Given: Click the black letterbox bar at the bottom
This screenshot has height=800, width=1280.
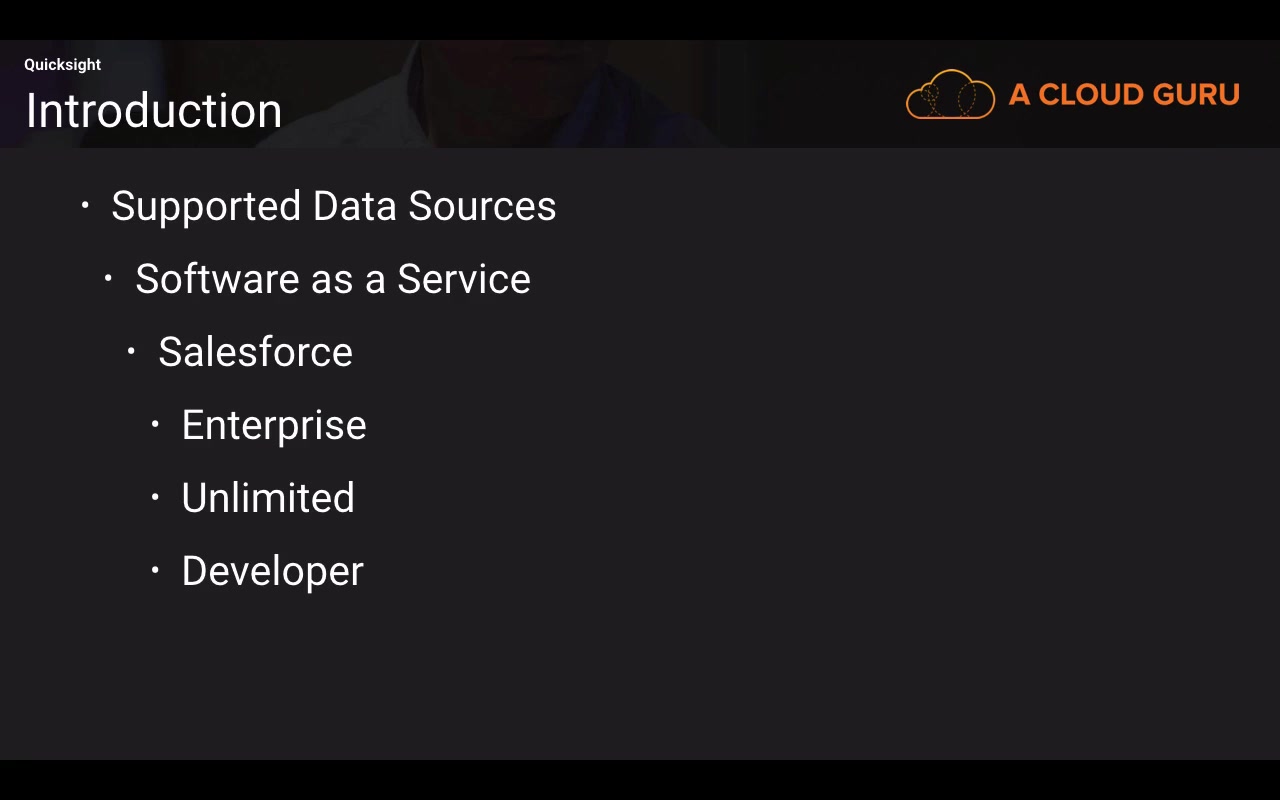Looking at the screenshot, I should pyautogui.click(x=640, y=780).
